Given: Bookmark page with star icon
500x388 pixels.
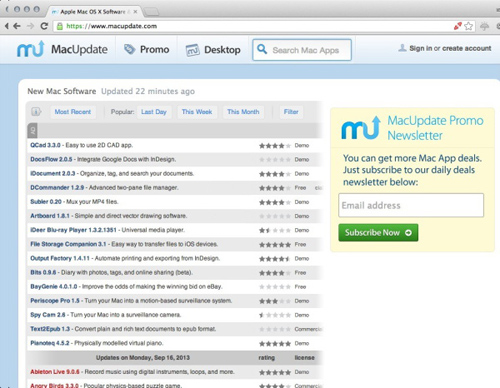Looking at the screenshot, I should click(x=468, y=26).
